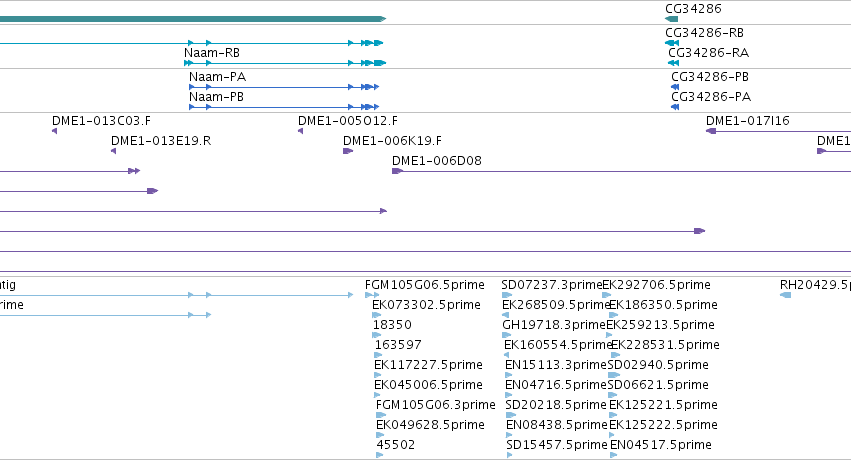Select the EK268509.5prime EST
851x460 pixels.
(x=556, y=305)
